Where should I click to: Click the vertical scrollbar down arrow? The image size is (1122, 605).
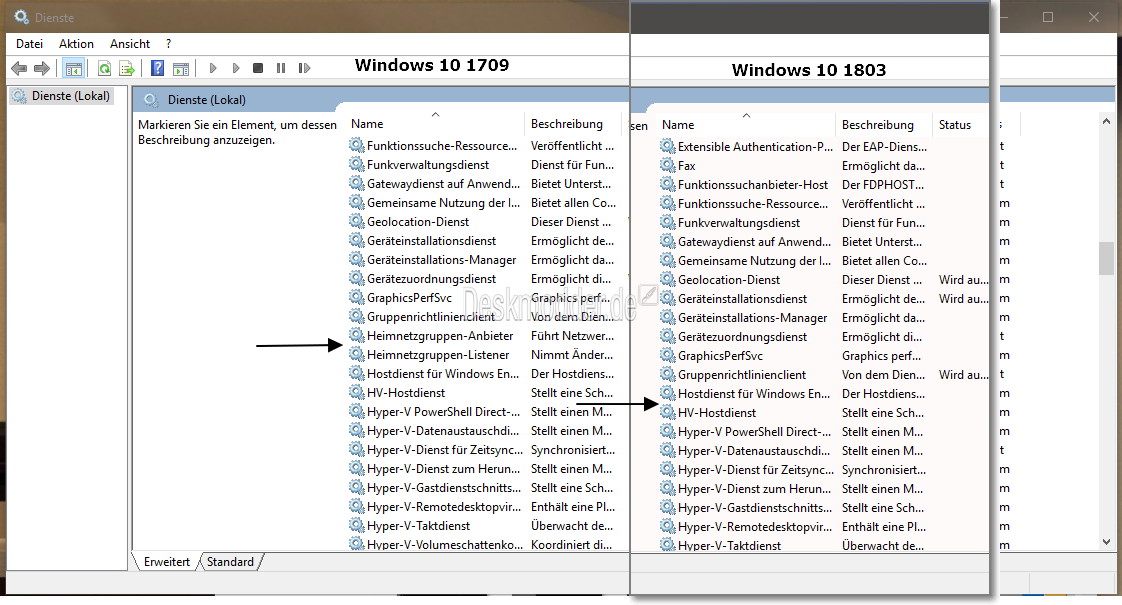point(1107,542)
